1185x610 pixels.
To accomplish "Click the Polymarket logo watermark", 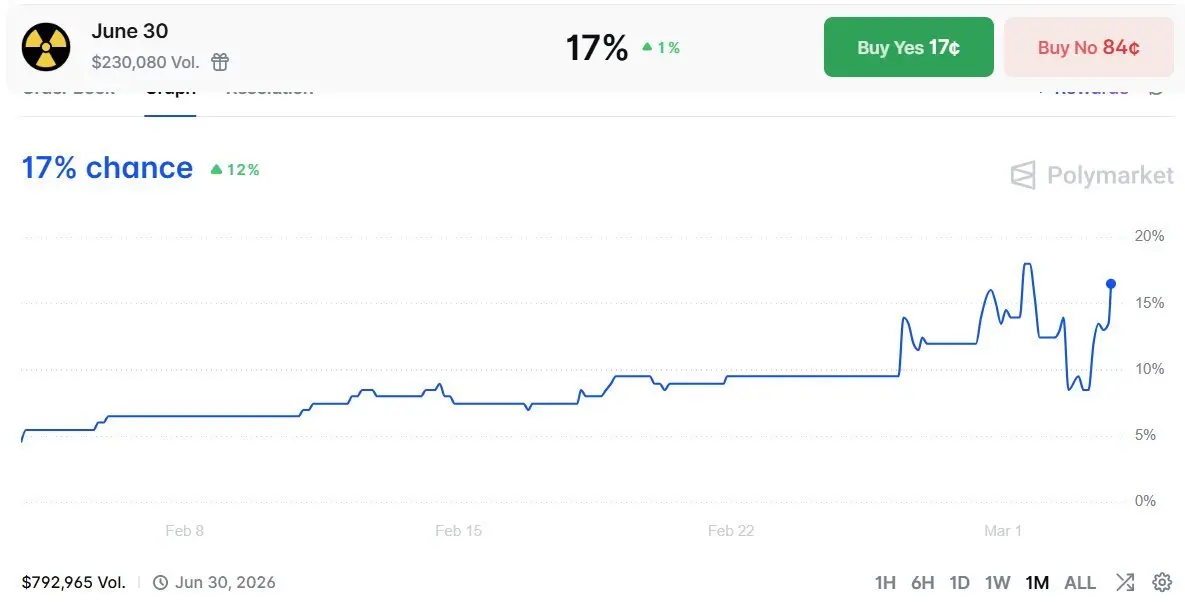I will 1092,176.
